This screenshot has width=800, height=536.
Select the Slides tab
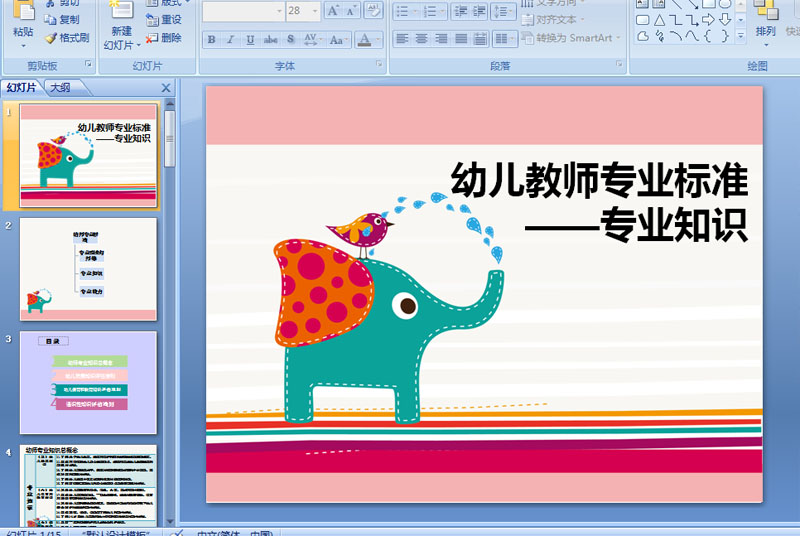tap(21, 88)
